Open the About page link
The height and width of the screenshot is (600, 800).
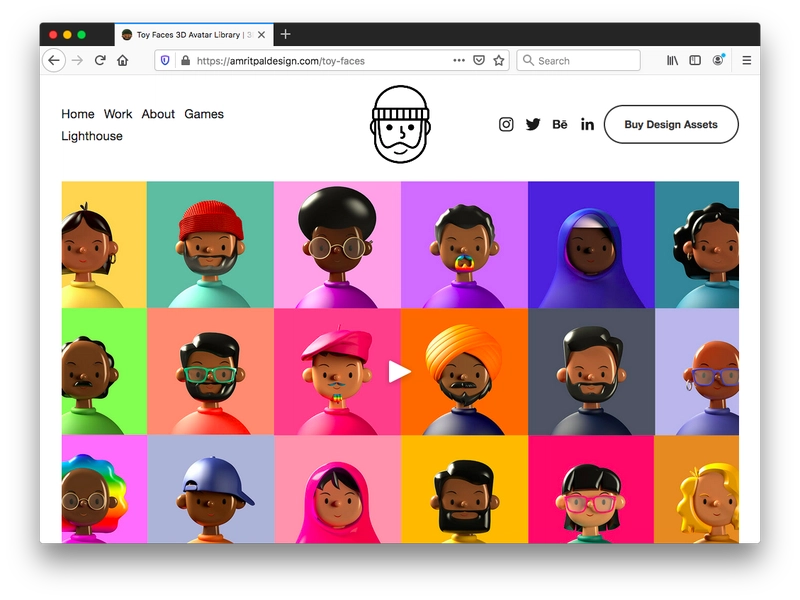pos(158,114)
